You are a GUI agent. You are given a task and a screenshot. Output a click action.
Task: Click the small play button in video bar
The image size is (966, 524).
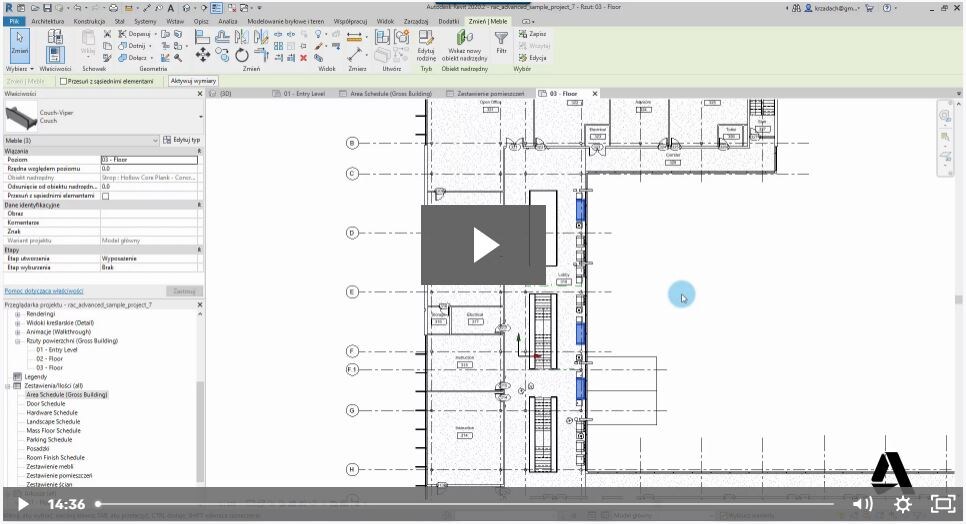coord(22,504)
